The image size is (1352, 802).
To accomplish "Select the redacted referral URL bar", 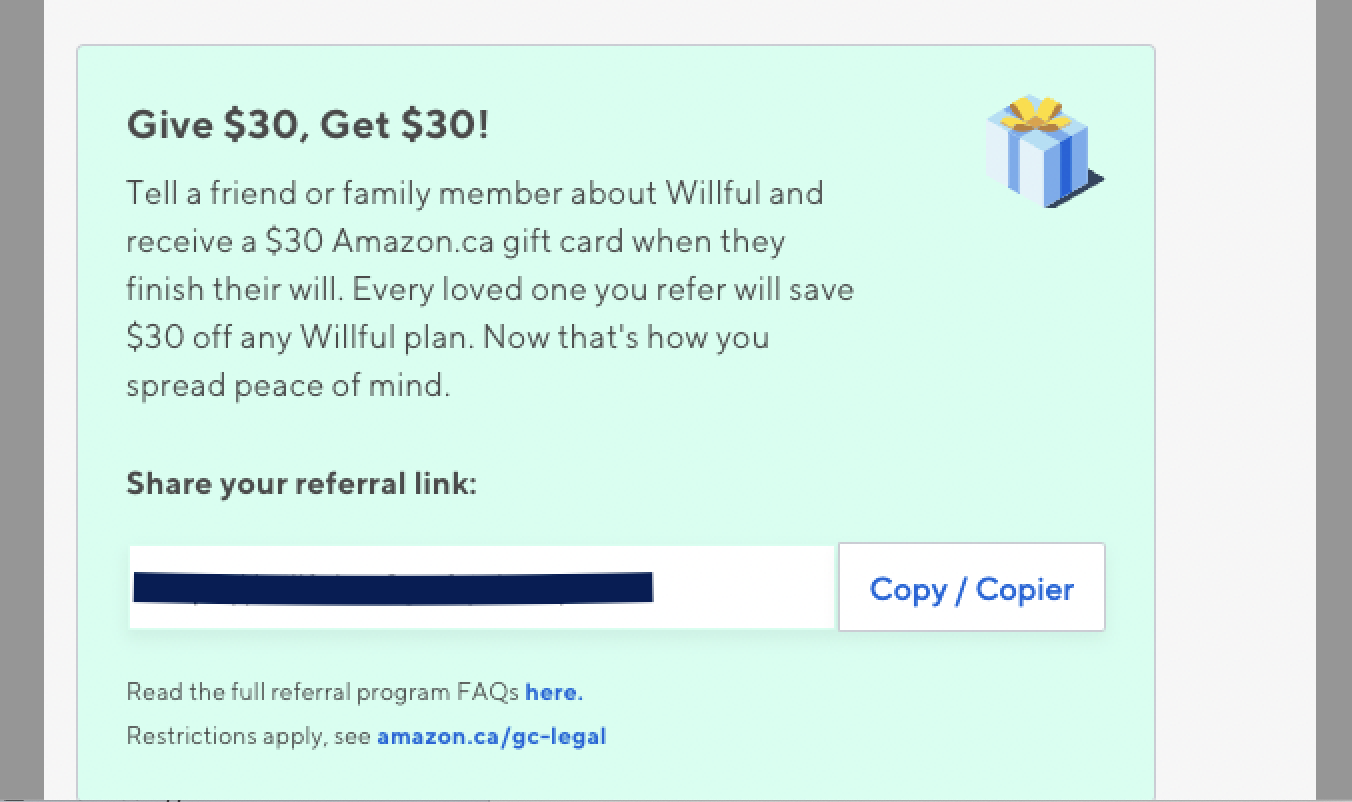I will coord(392,588).
